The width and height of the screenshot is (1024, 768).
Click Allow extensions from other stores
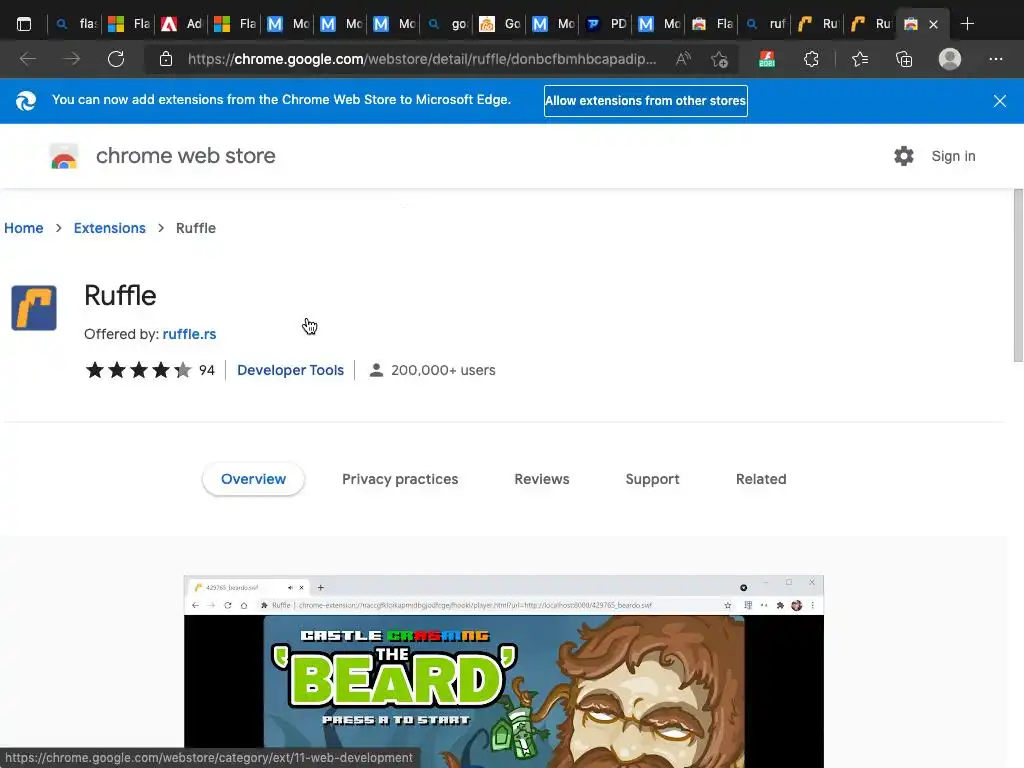pyautogui.click(x=645, y=101)
